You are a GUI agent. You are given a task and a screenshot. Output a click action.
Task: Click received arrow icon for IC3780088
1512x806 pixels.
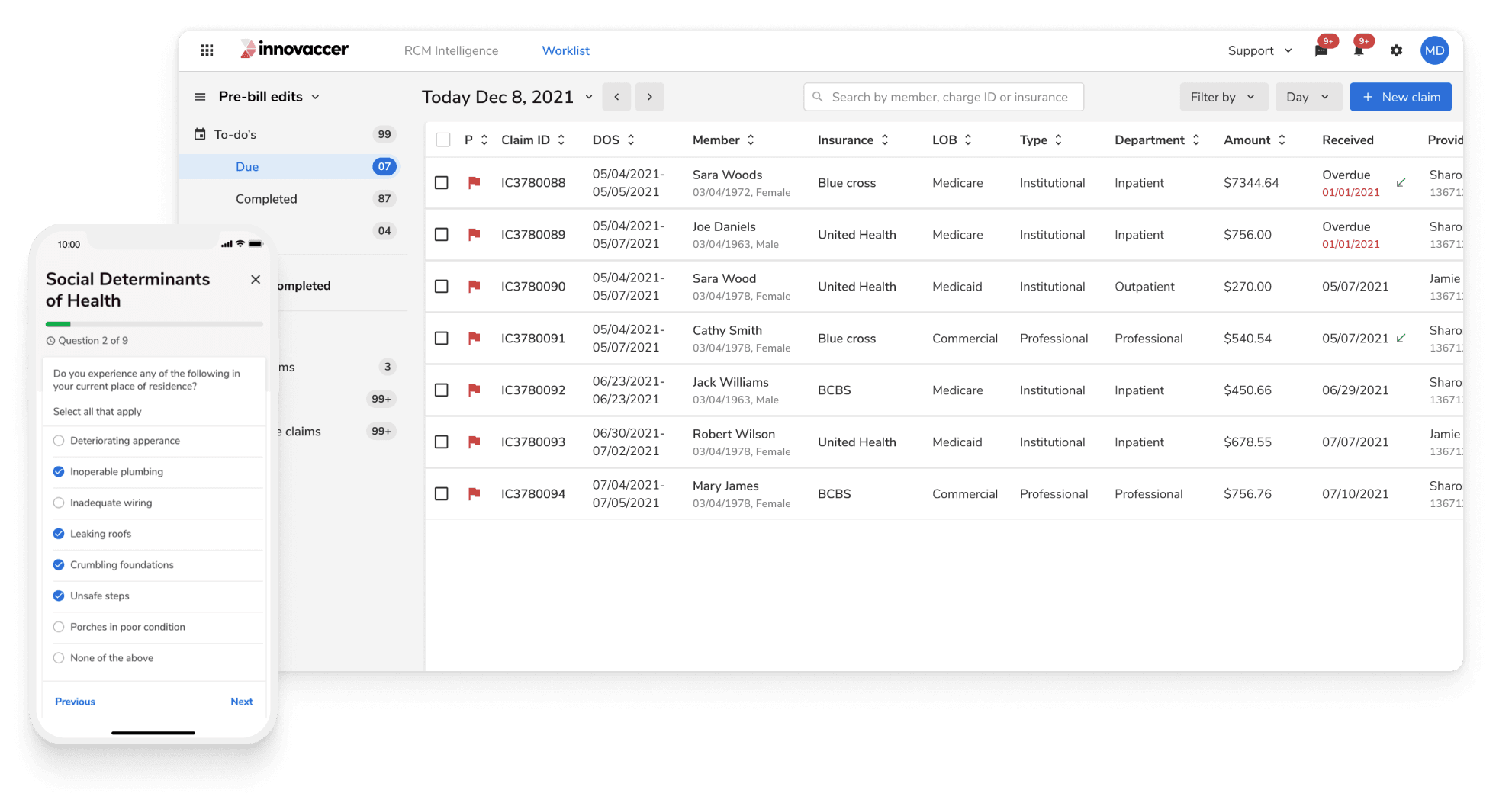point(1401,182)
